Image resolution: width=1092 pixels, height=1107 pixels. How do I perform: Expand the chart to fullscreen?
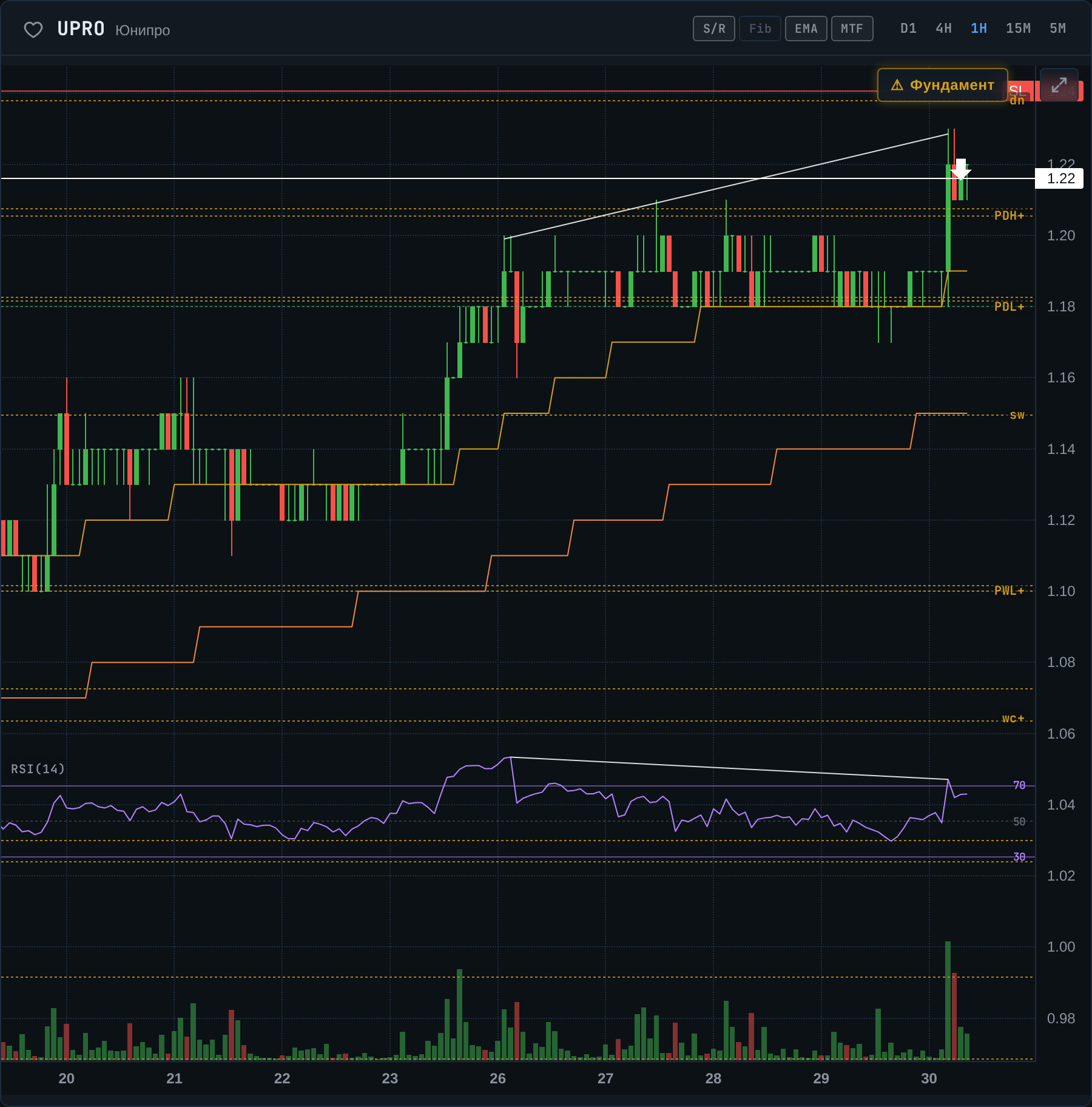point(1059,85)
